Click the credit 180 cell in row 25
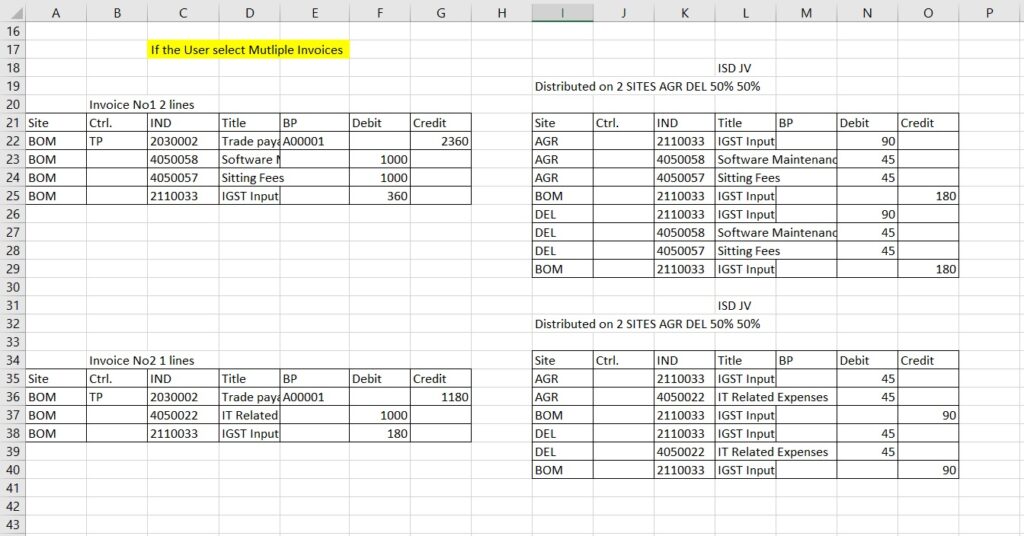 (928, 196)
